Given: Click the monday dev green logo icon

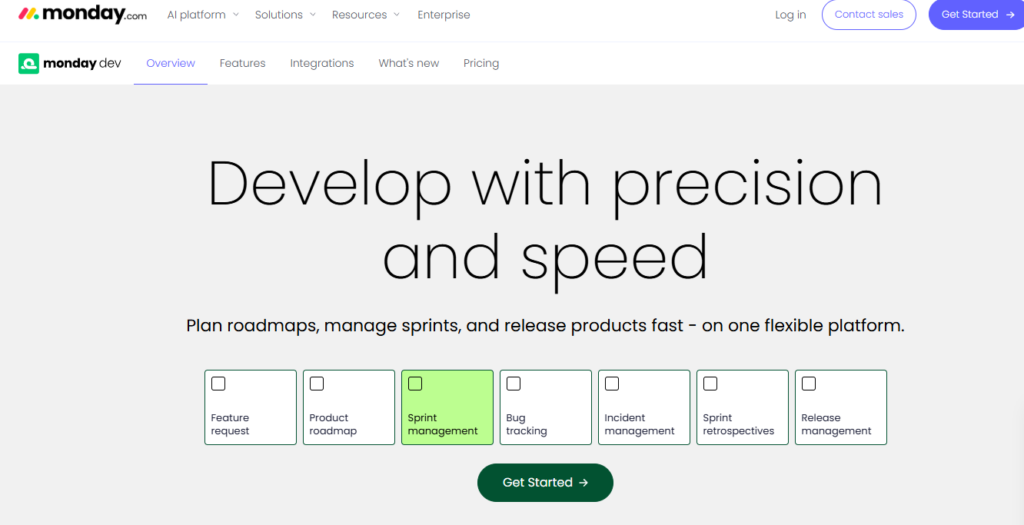Looking at the screenshot, I should coord(29,63).
